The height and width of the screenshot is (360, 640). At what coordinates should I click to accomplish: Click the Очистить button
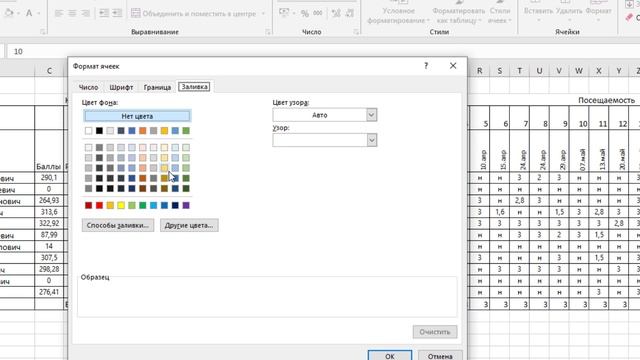pyautogui.click(x=435, y=332)
